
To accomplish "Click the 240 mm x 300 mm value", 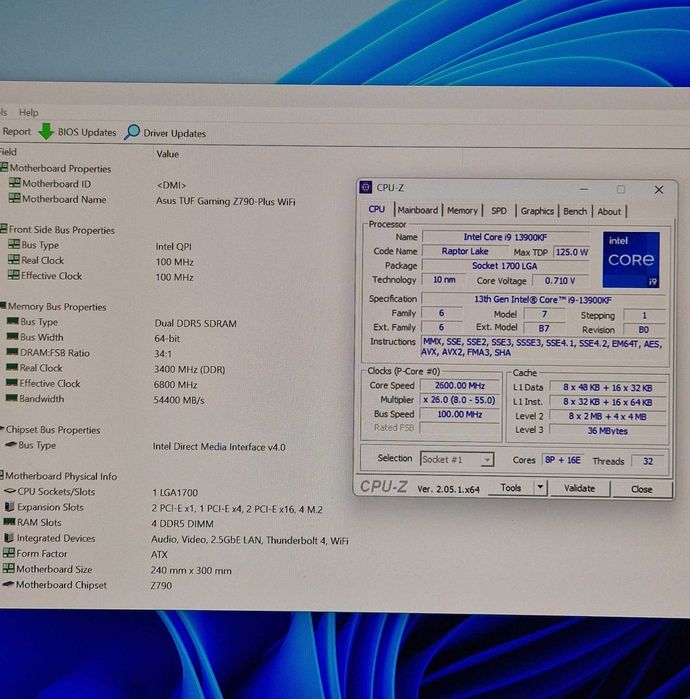I will [191, 570].
